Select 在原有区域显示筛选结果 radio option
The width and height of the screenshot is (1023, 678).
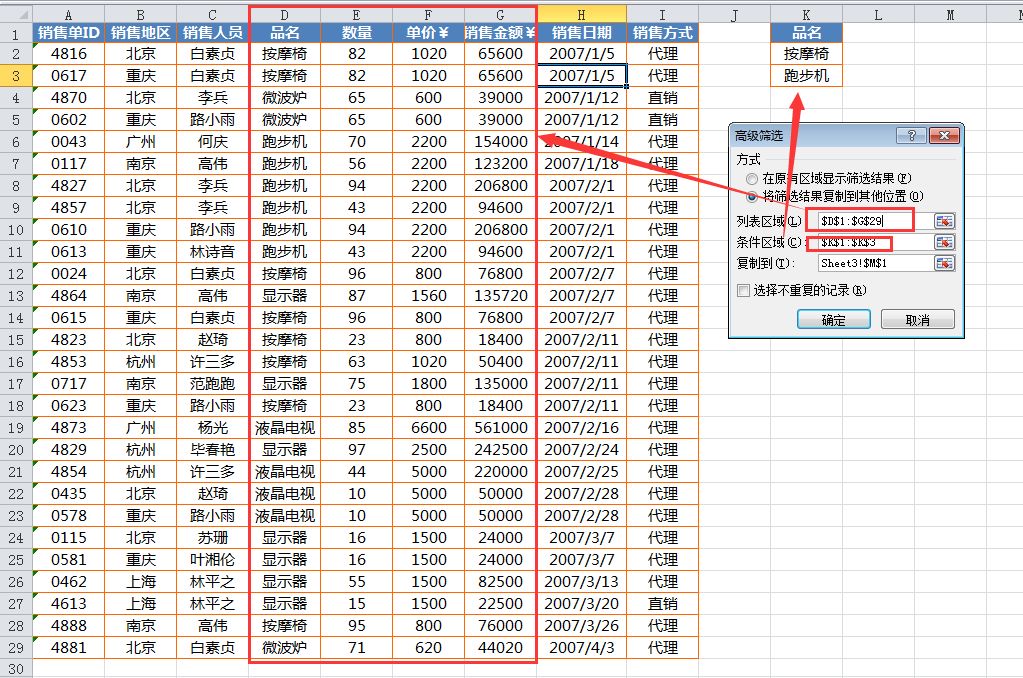point(752,178)
